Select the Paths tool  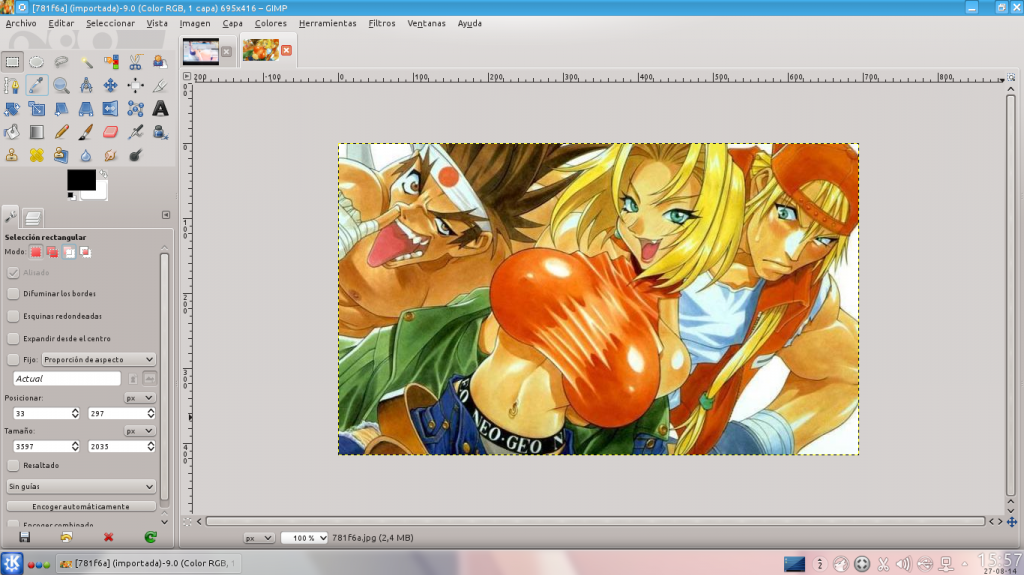pyautogui.click(x=12, y=86)
